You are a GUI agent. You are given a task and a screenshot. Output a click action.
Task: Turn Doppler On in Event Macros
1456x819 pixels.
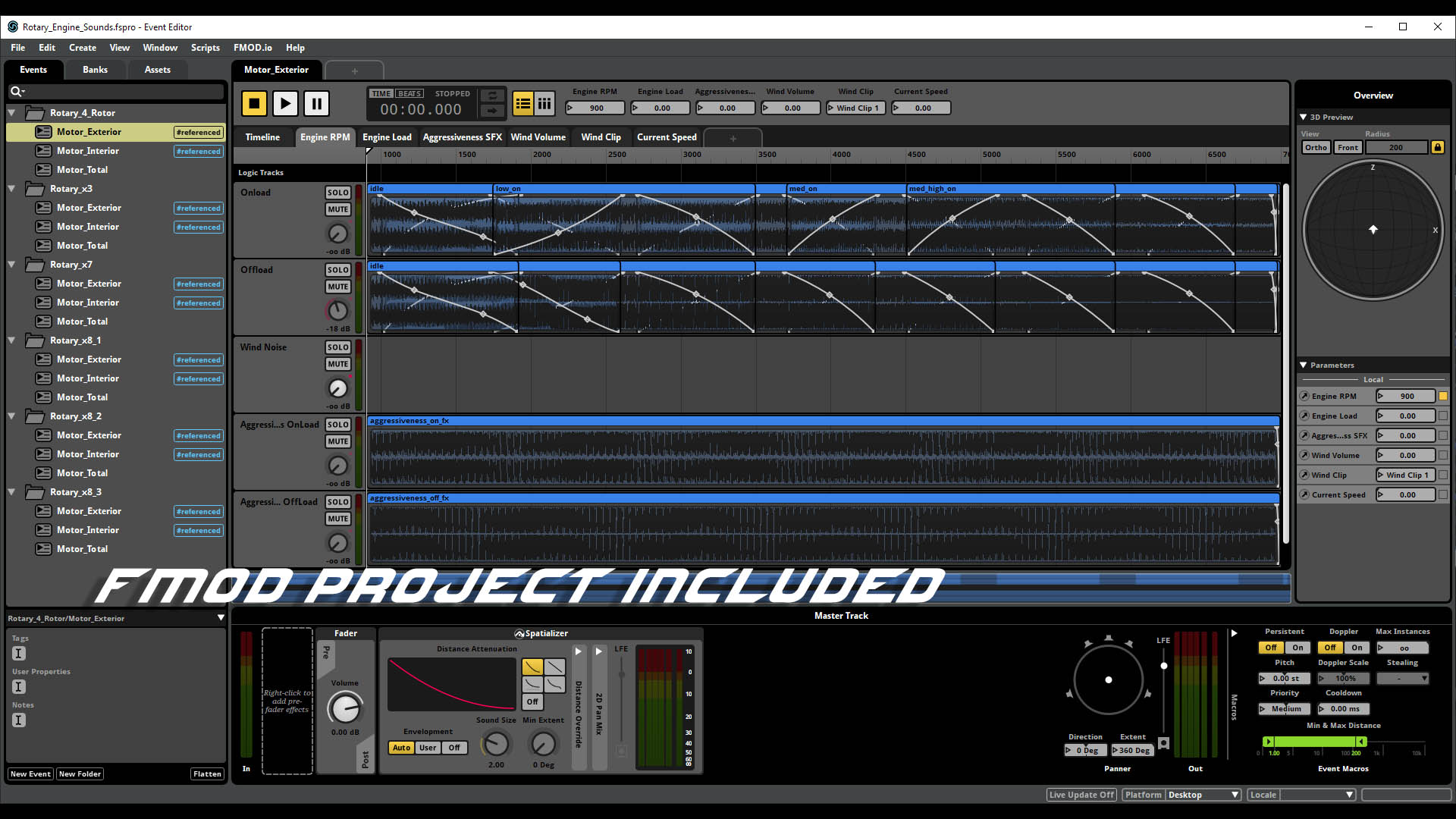tap(1357, 648)
